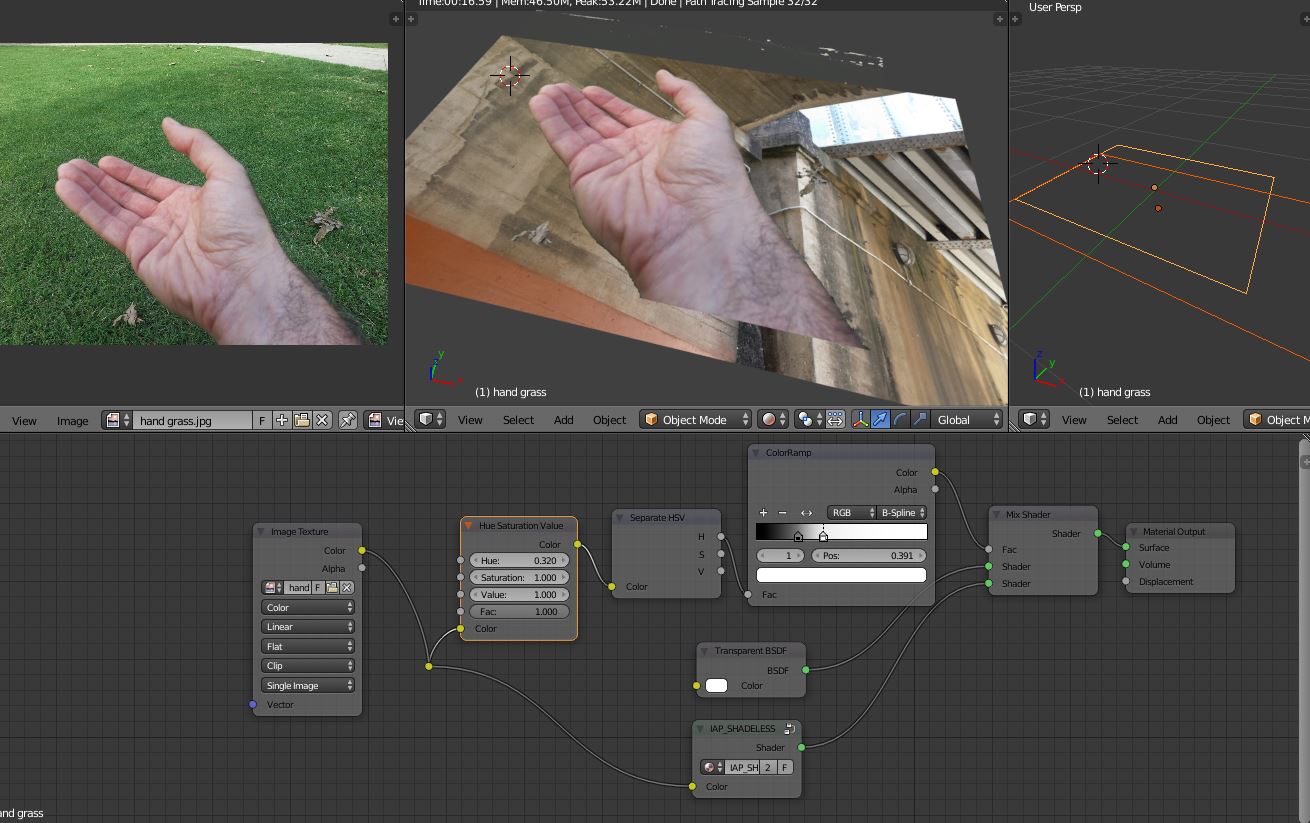
Task: Select the translate manipulator arrow
Action: [x=880, y=420]
